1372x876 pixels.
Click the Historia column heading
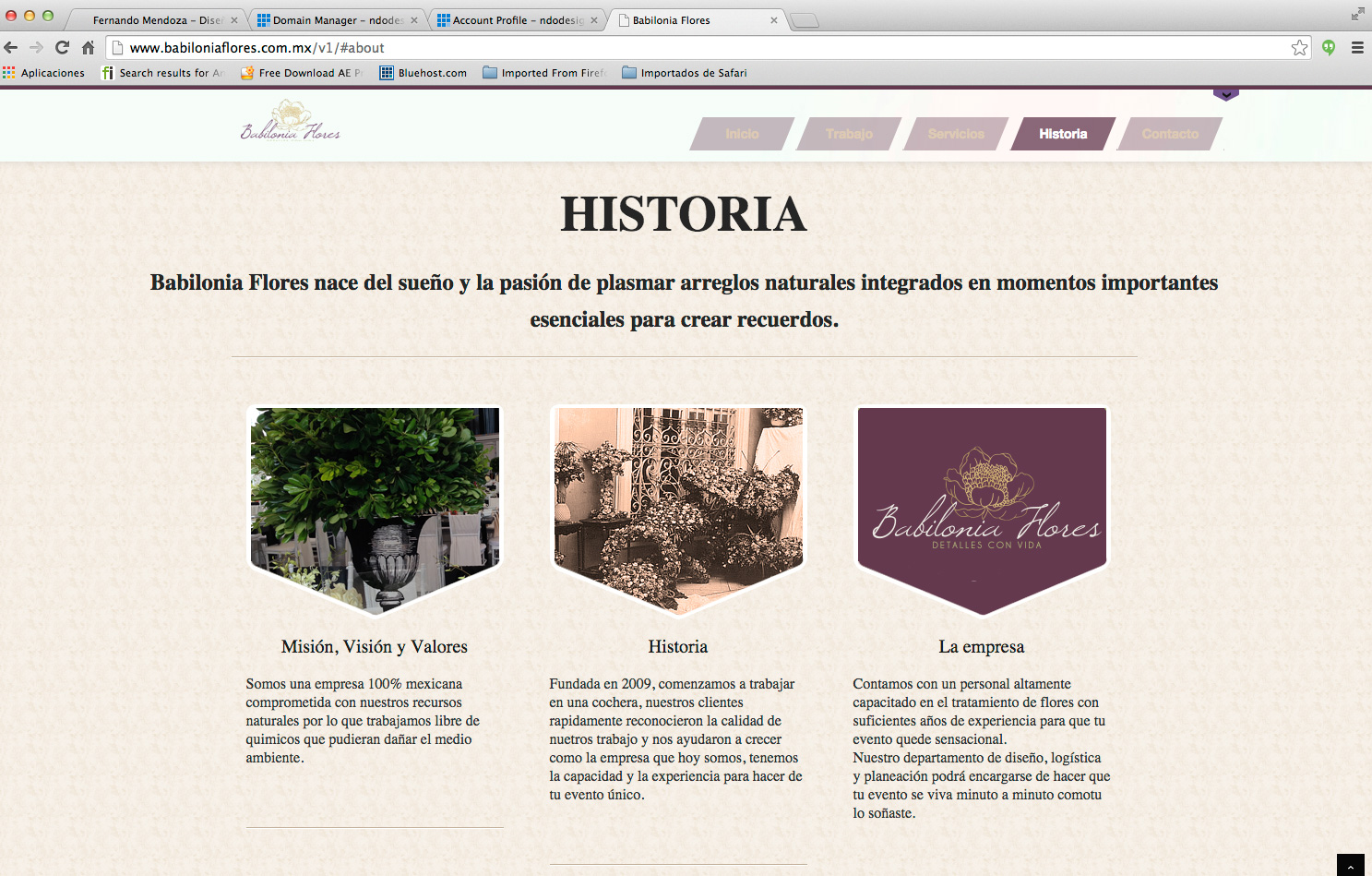678,647
